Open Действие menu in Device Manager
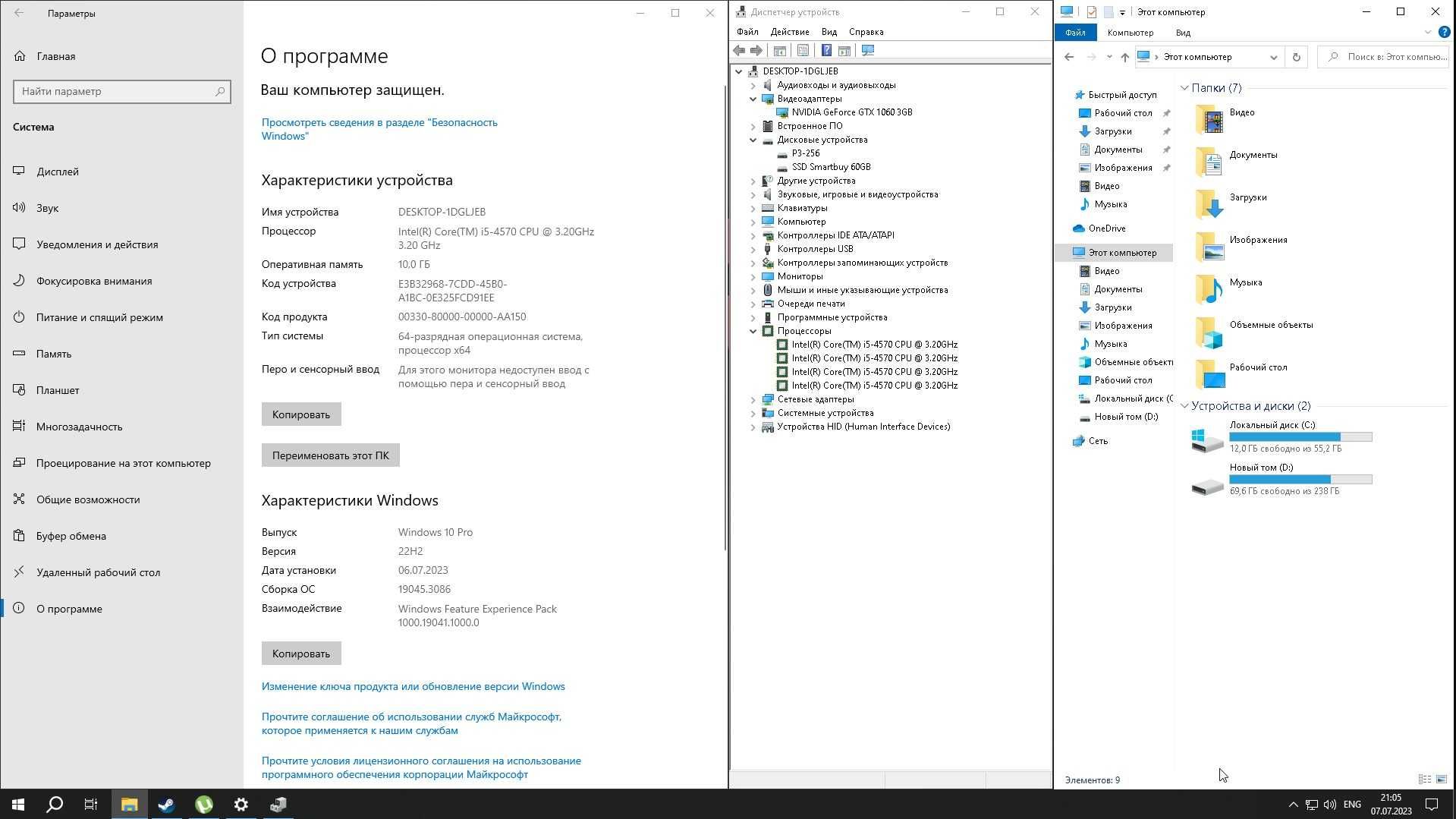1456x819 pixels. (790, 32)
